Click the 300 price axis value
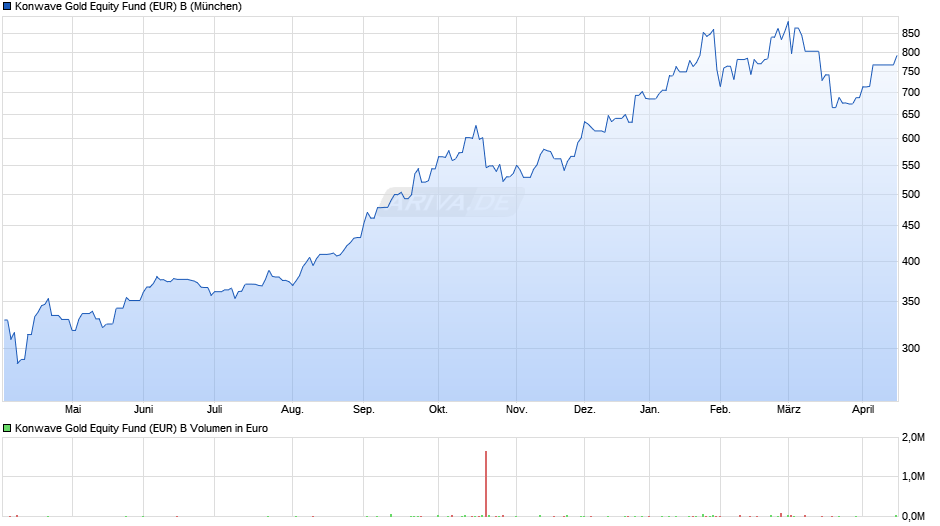This screenshot has width=940, height=526. tap(911, 348)
